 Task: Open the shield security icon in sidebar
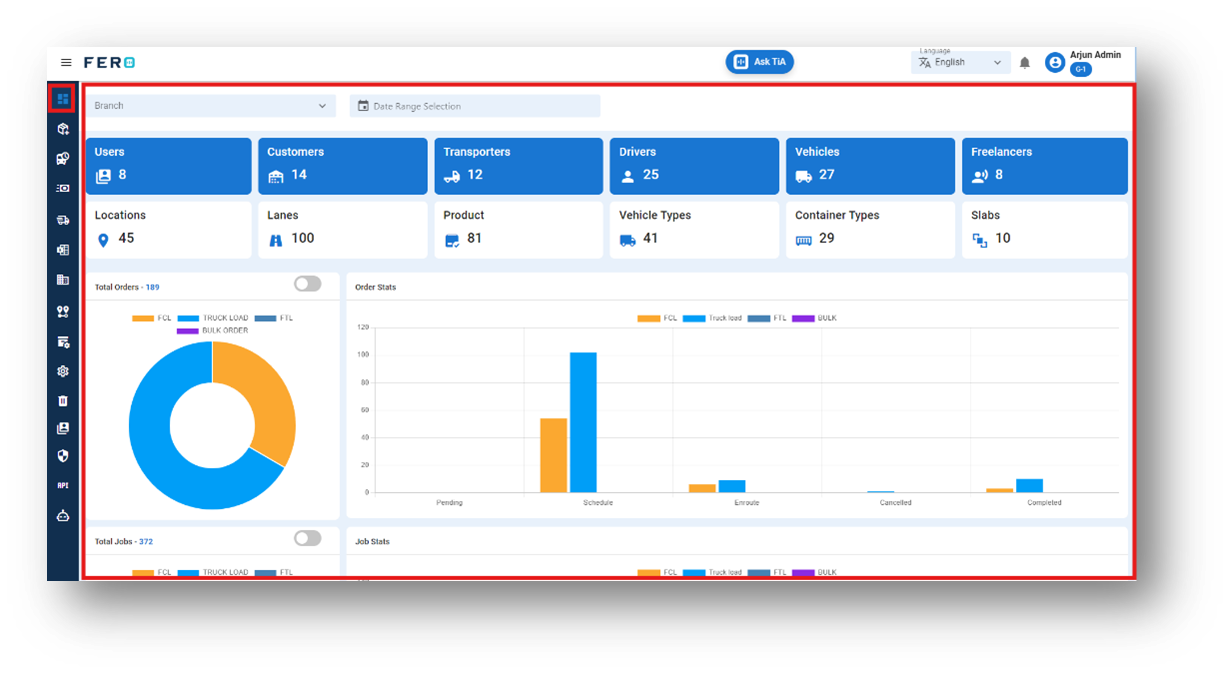point(63,456)
